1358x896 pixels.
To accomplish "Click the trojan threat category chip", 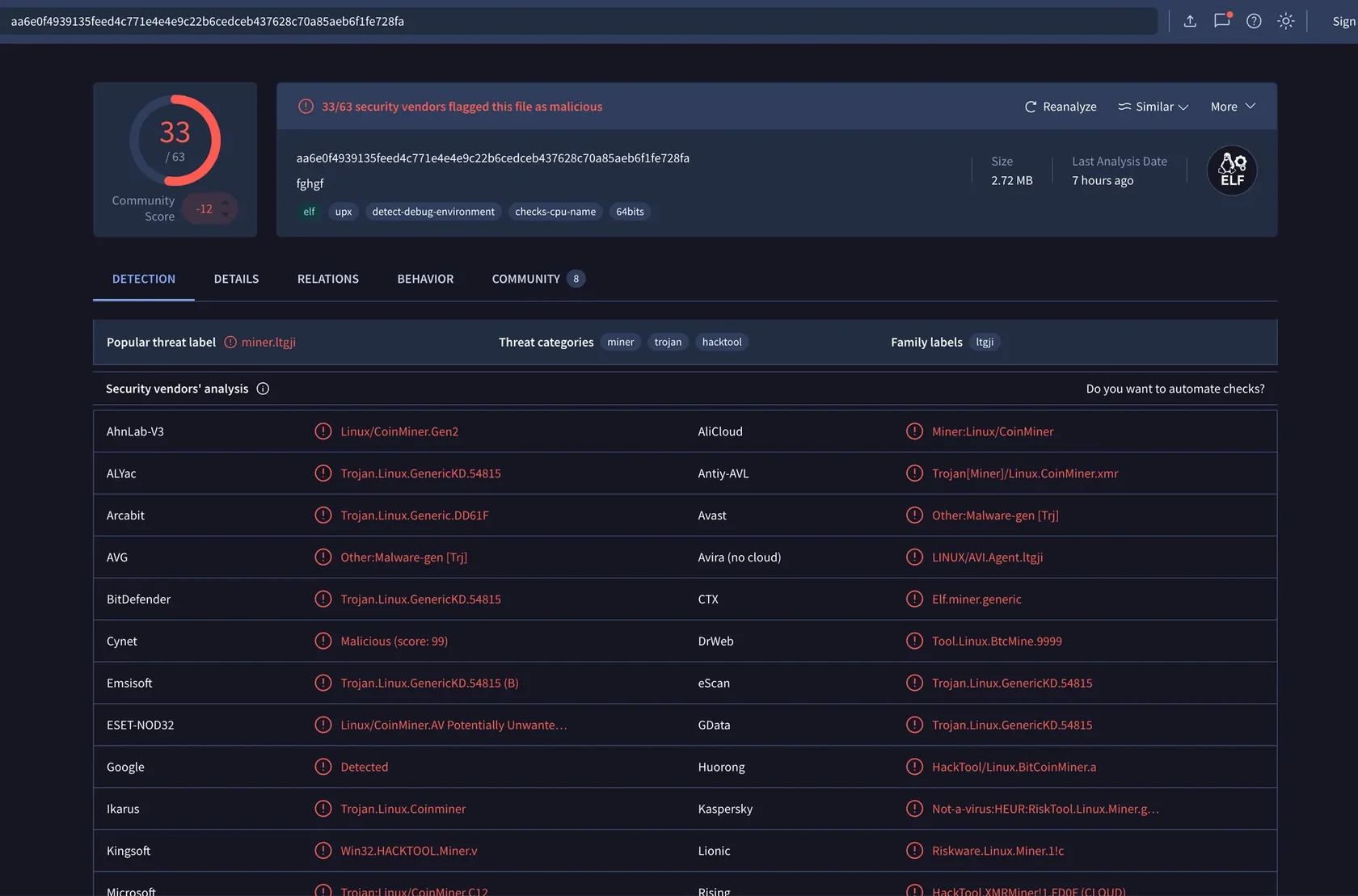I will [x=668, y=342].
